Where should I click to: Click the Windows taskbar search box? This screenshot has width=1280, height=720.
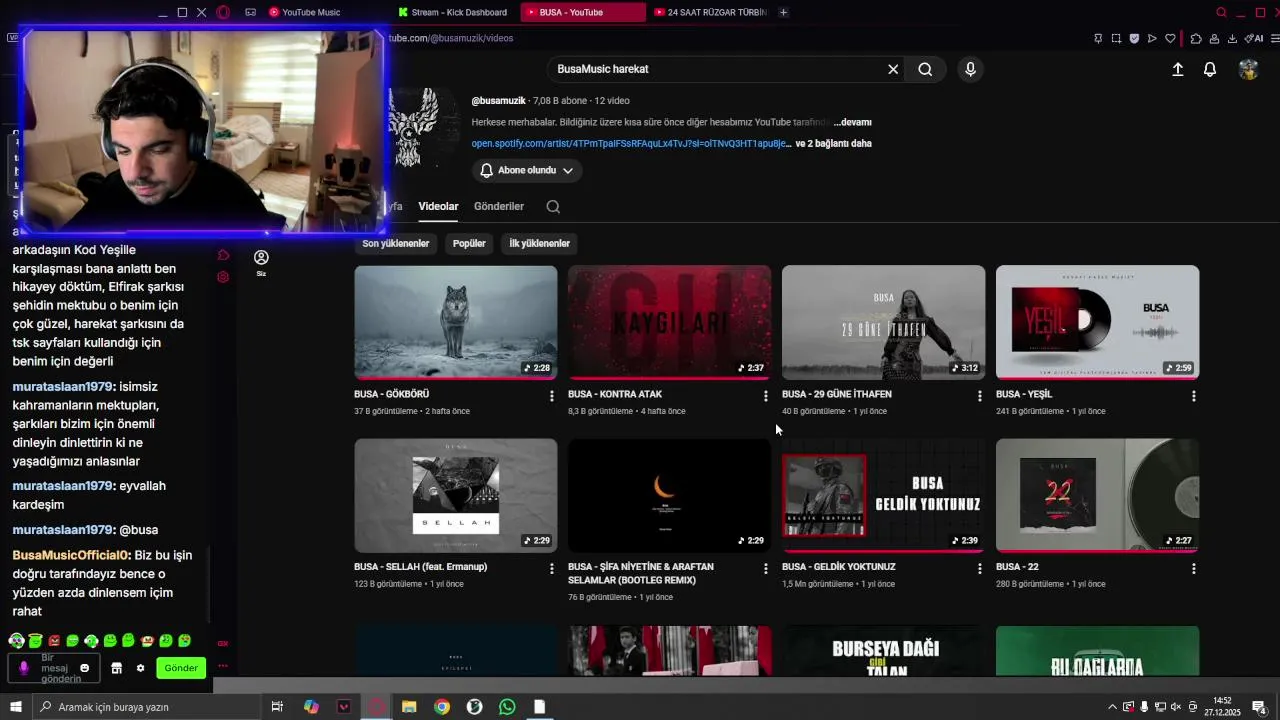(147, 707)
